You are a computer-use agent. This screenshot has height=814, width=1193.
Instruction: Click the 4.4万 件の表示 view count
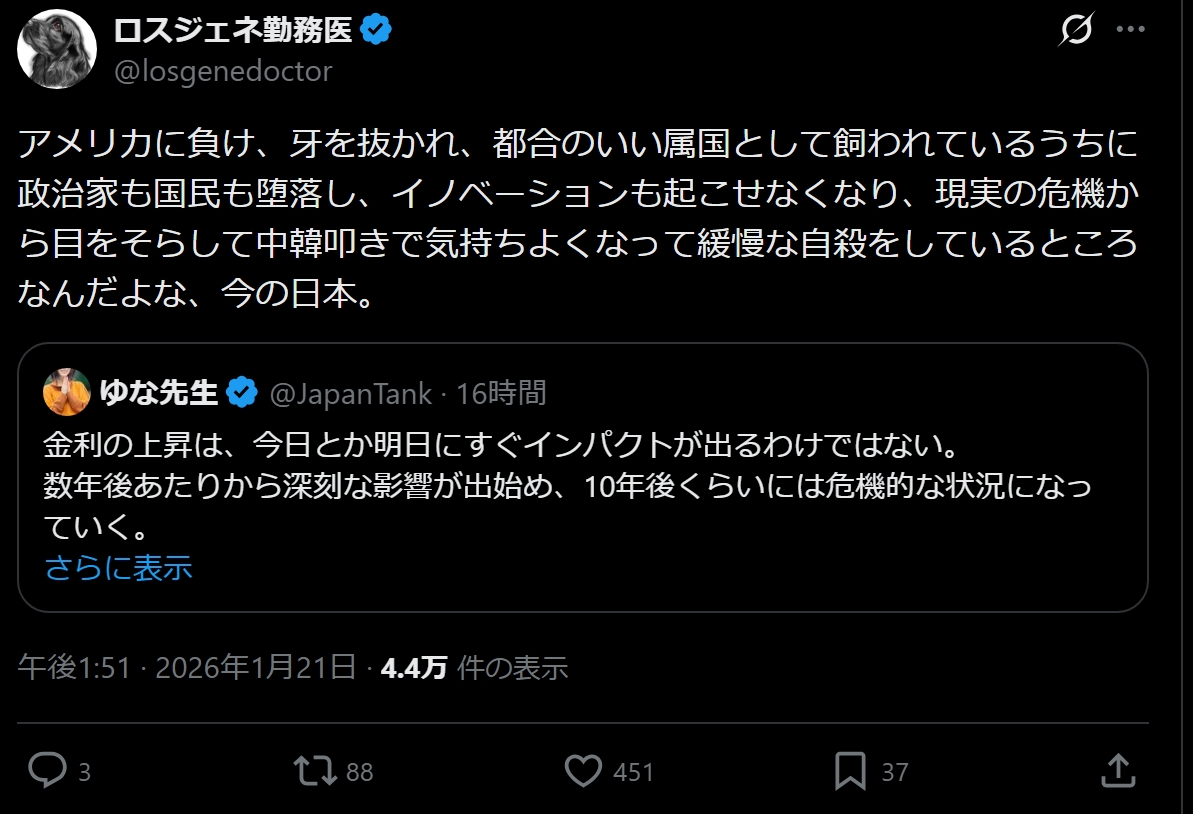pyautogui.click(x=475, y=667)
